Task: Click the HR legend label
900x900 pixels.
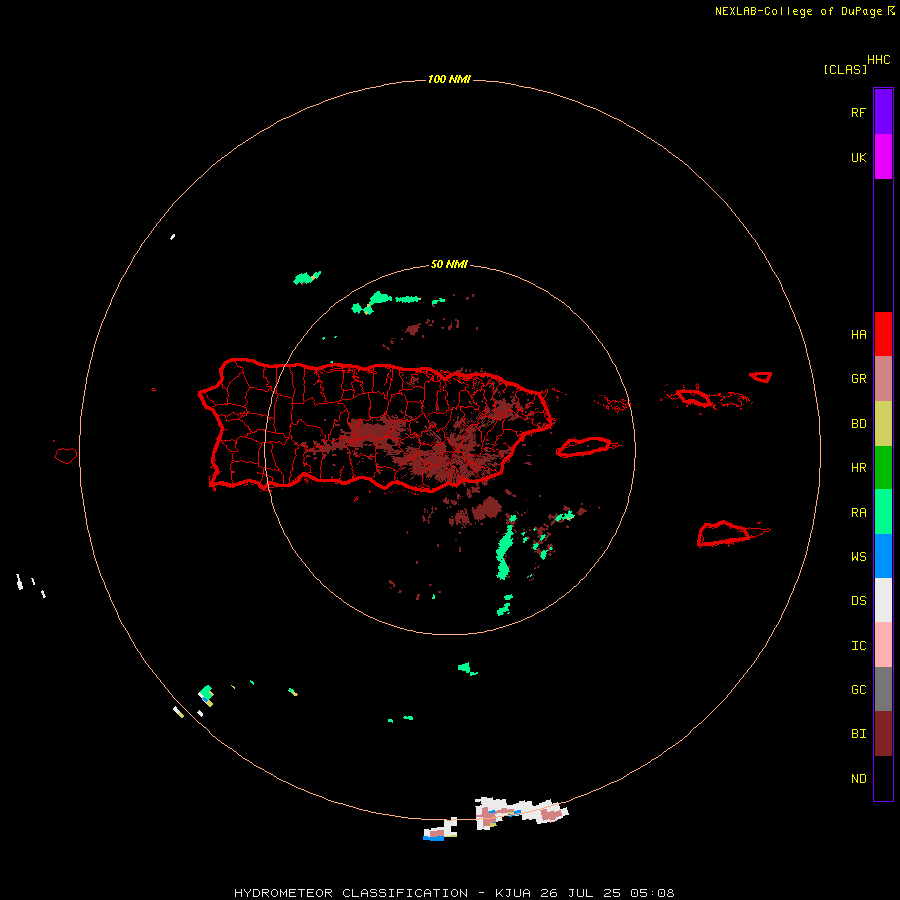Action: point(858,468)
